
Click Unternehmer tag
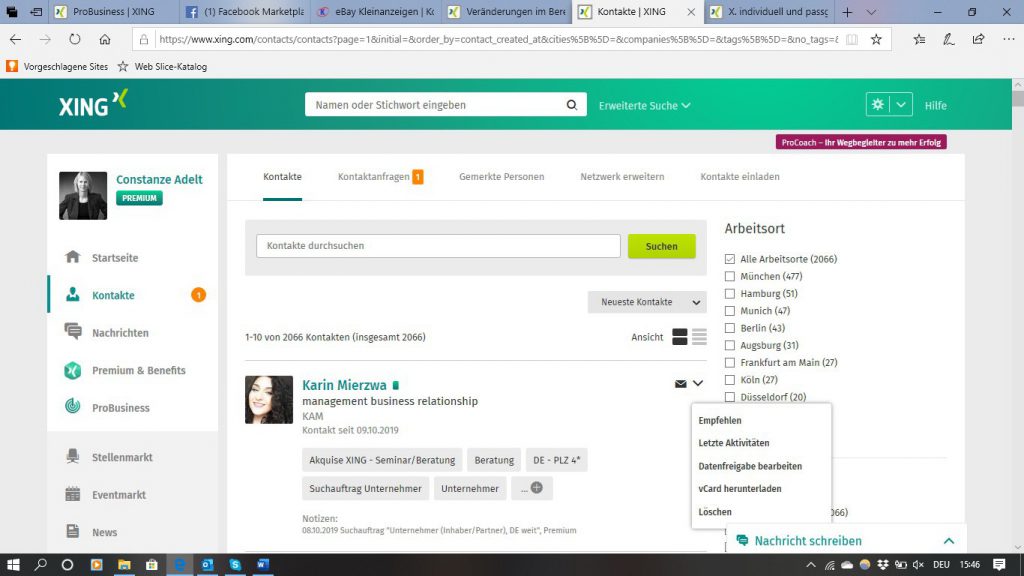470,488
